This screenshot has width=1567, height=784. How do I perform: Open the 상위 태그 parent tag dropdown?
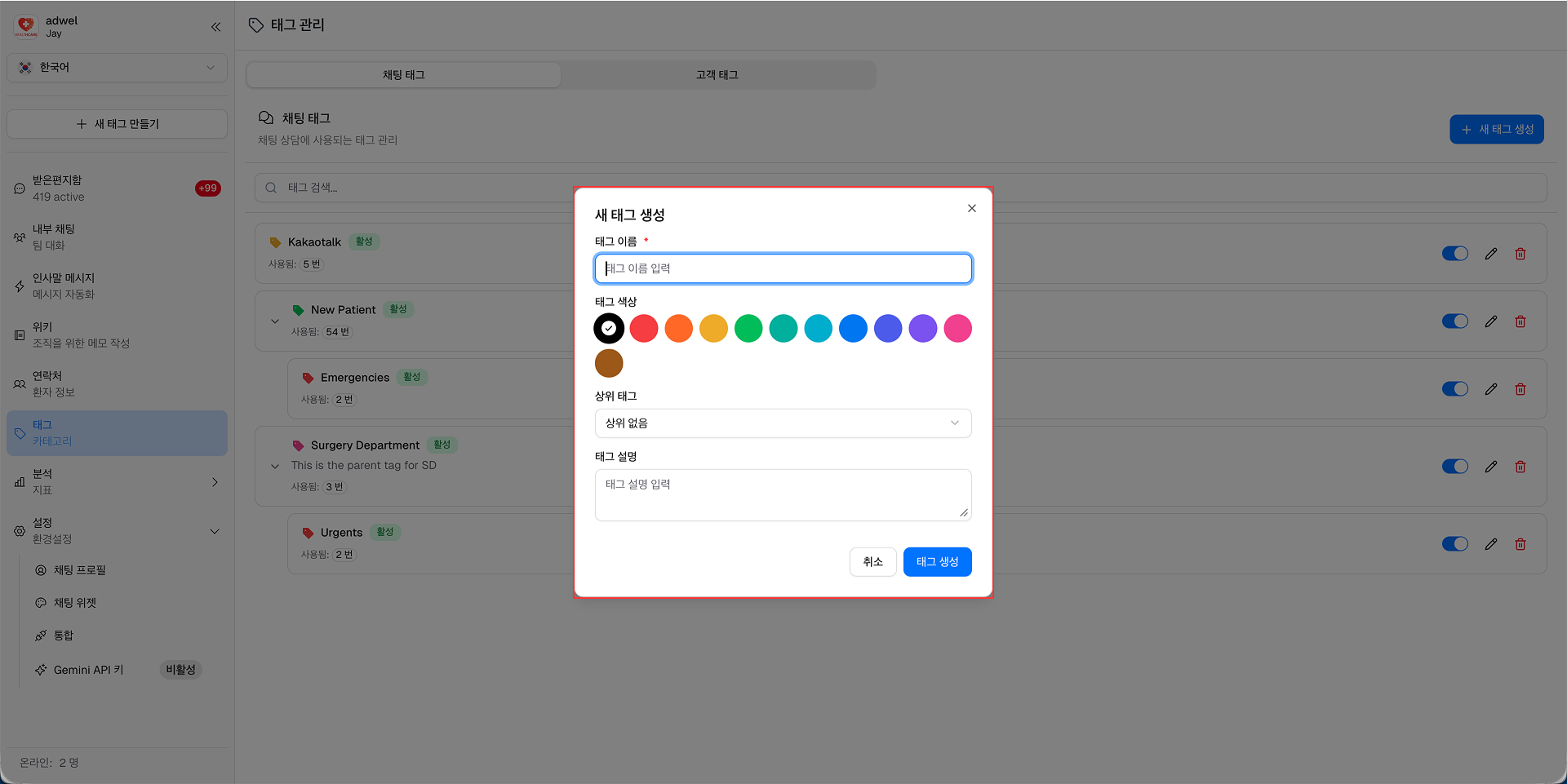point(783,423)
